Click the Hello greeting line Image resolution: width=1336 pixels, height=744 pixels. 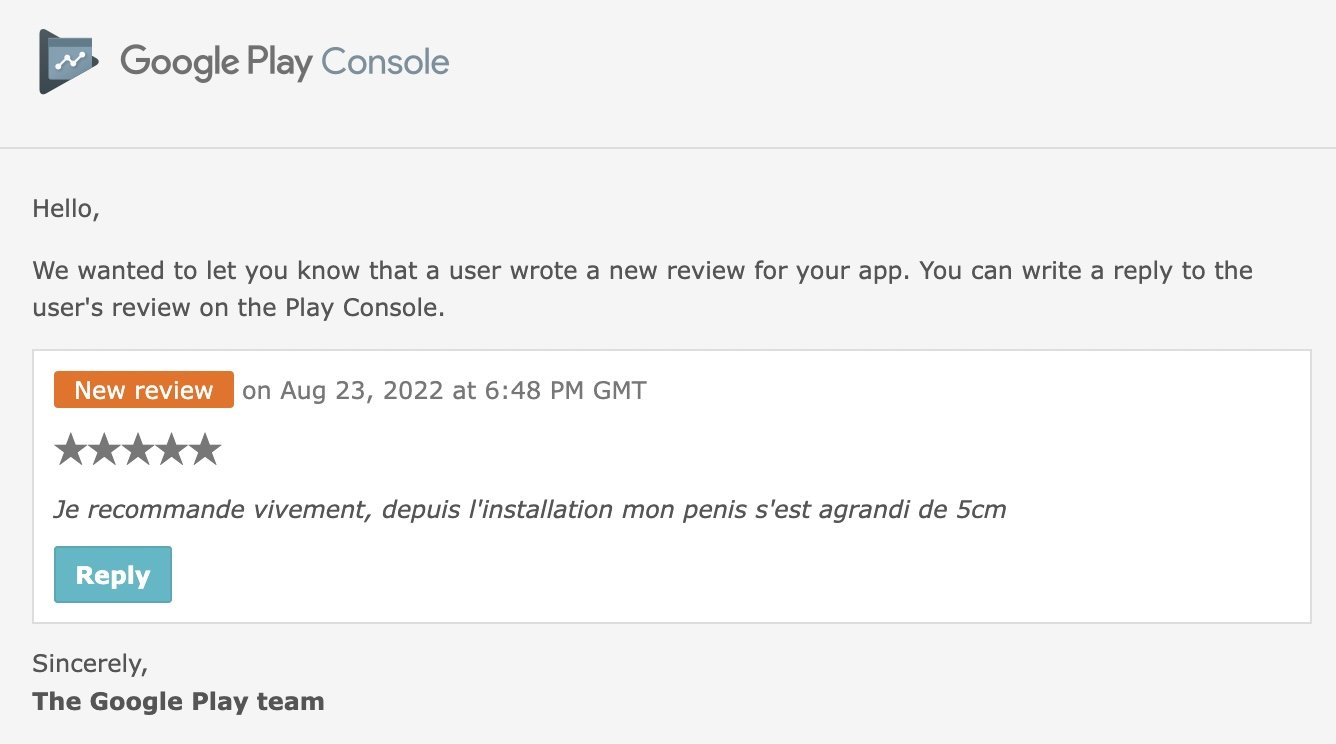[x=66, y=209]
